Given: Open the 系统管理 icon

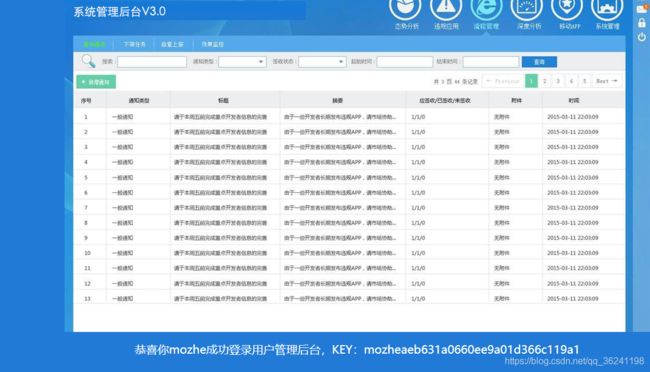Looking at the screenshot, I should click(607, 7).
